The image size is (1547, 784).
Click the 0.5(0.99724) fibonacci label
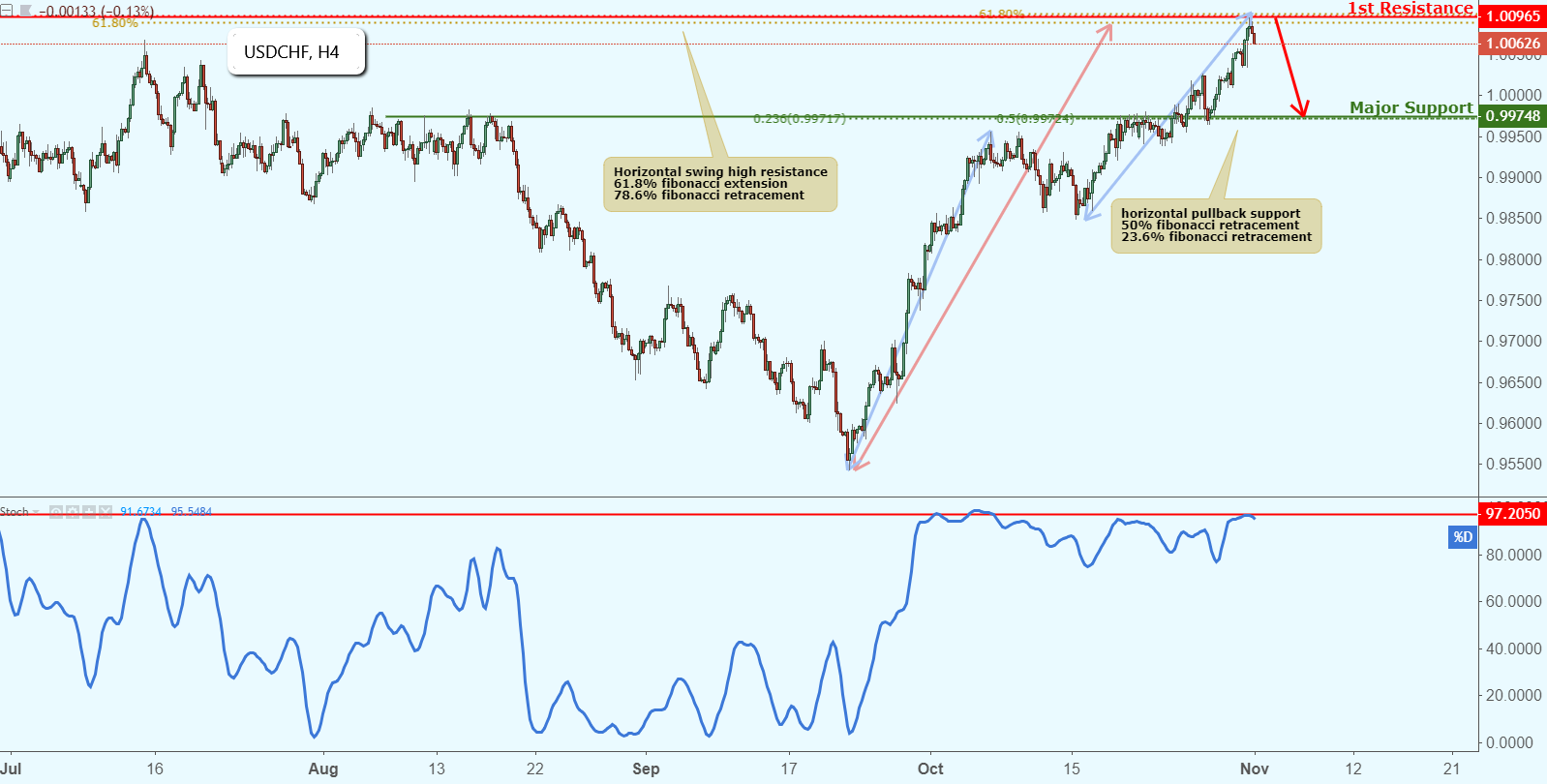pyautogui.click(x=1034, y=118)
